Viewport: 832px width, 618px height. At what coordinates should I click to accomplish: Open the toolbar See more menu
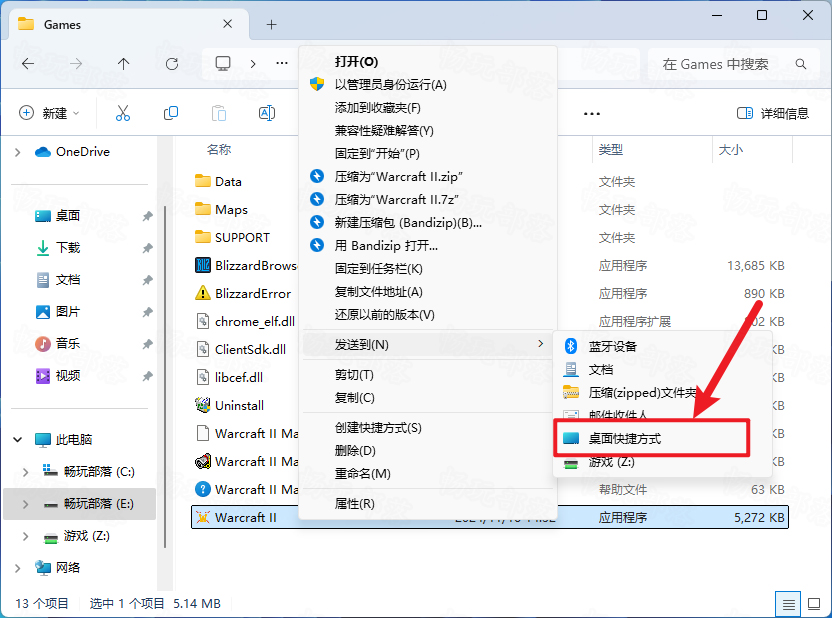592,114
